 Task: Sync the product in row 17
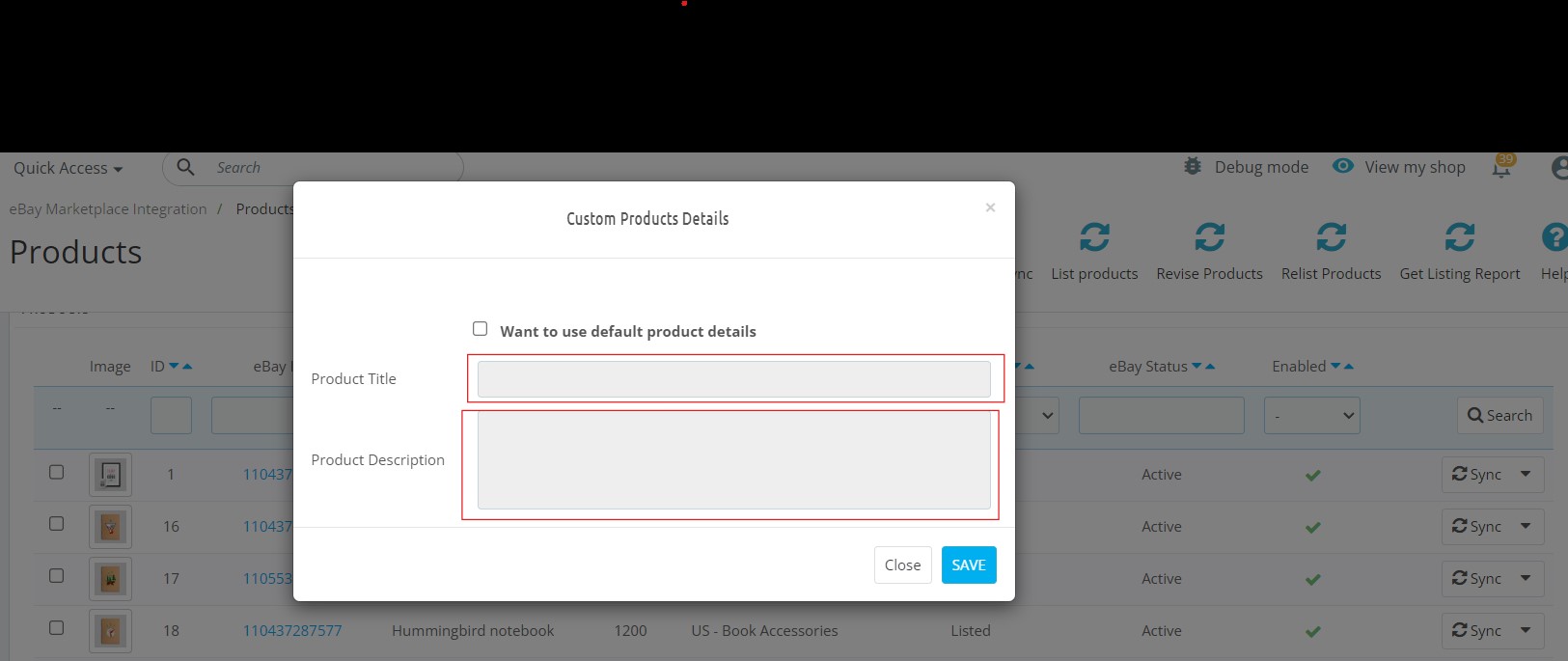[x=1476, y=578]
